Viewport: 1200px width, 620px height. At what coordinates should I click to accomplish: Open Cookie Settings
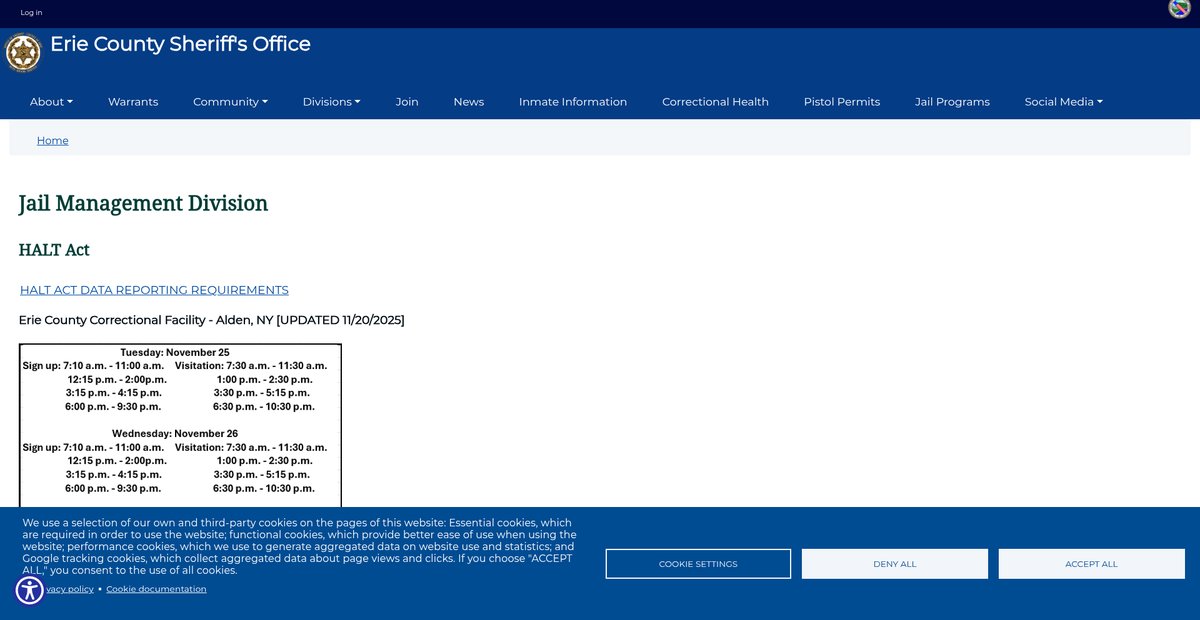[698, 564]
